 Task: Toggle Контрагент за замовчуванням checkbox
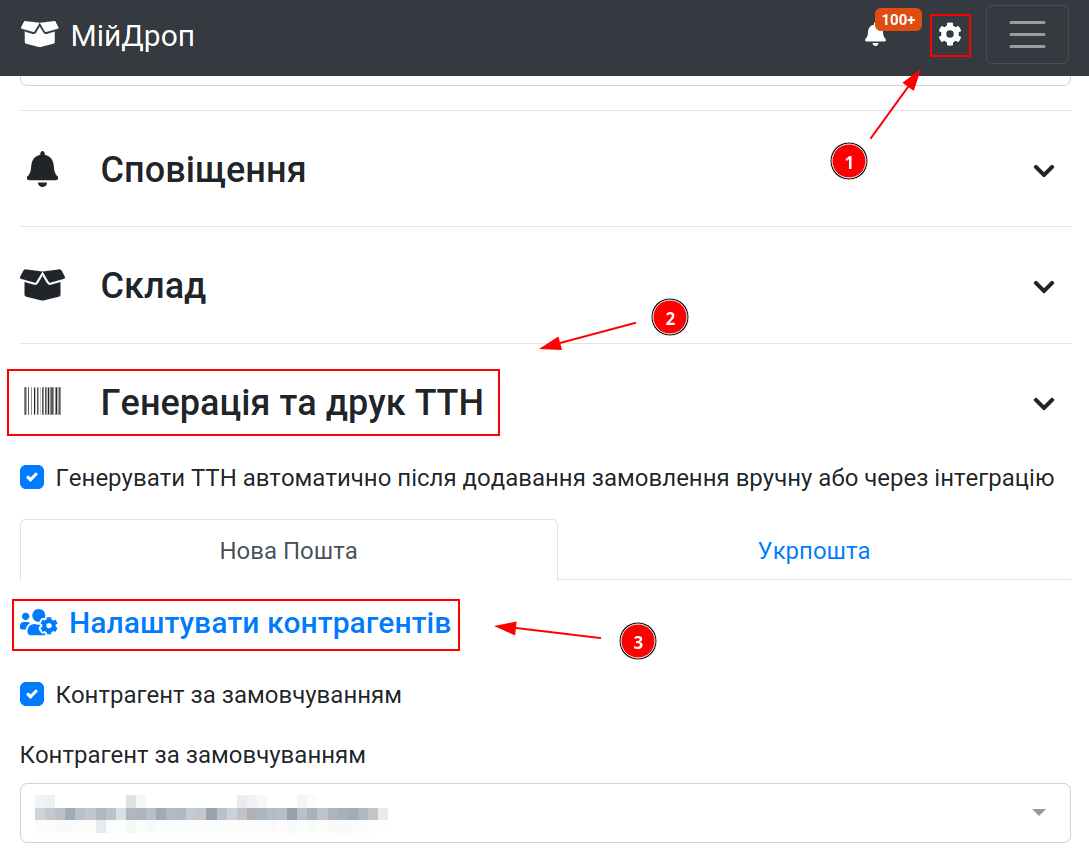pyautogui.click(x=32, y=694)
